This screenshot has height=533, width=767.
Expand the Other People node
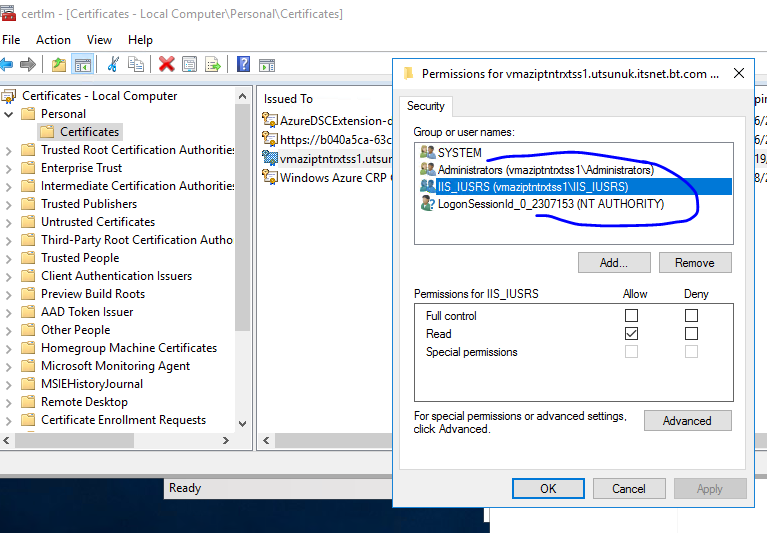tap(8, 331)
